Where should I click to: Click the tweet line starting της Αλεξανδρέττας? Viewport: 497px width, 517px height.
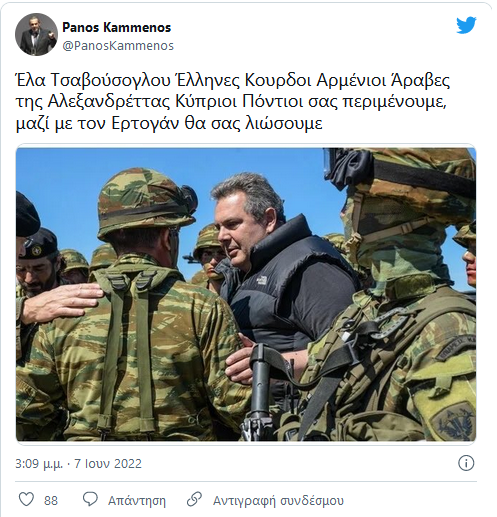231,102
